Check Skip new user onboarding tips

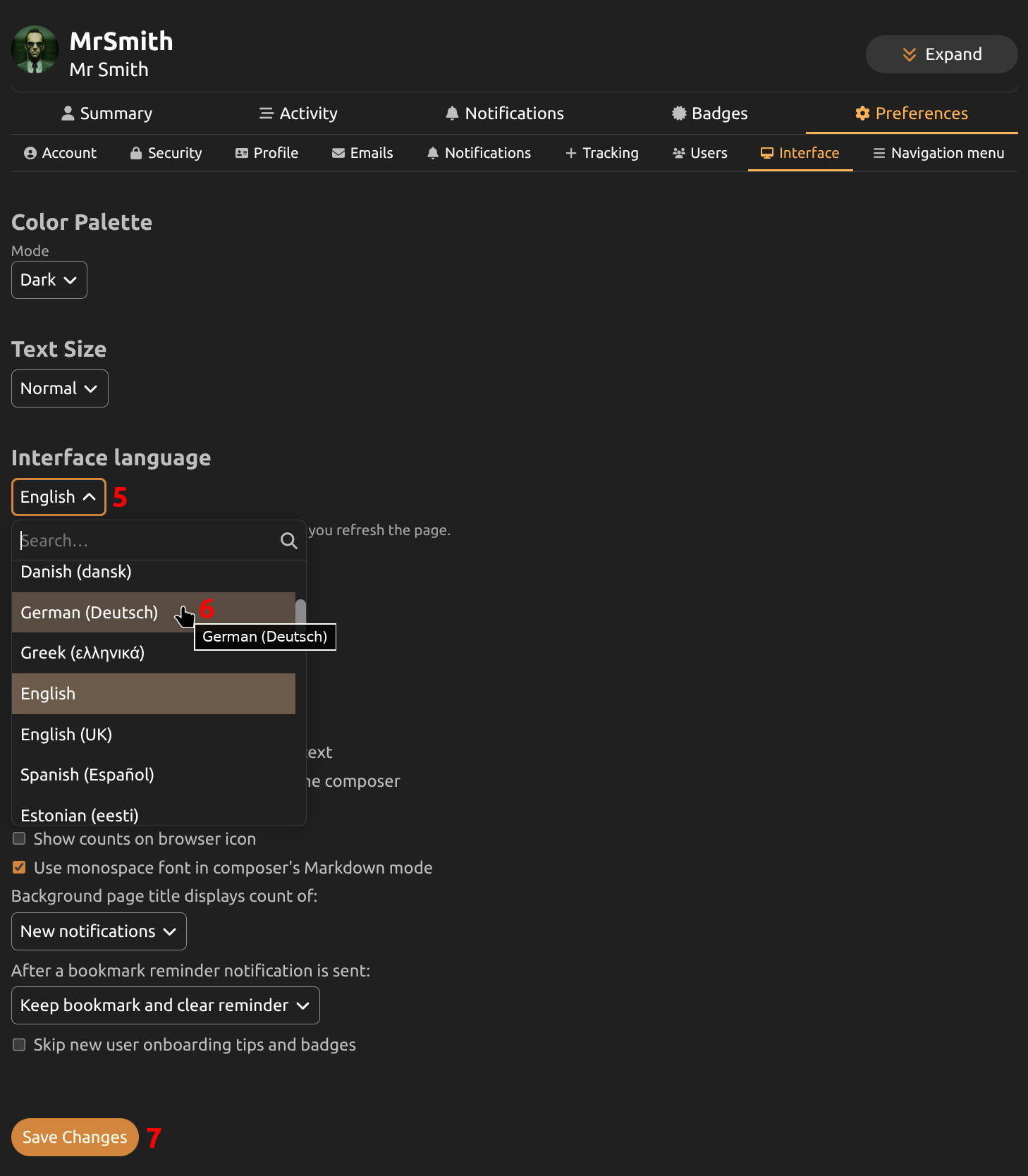coord(19,1044)
